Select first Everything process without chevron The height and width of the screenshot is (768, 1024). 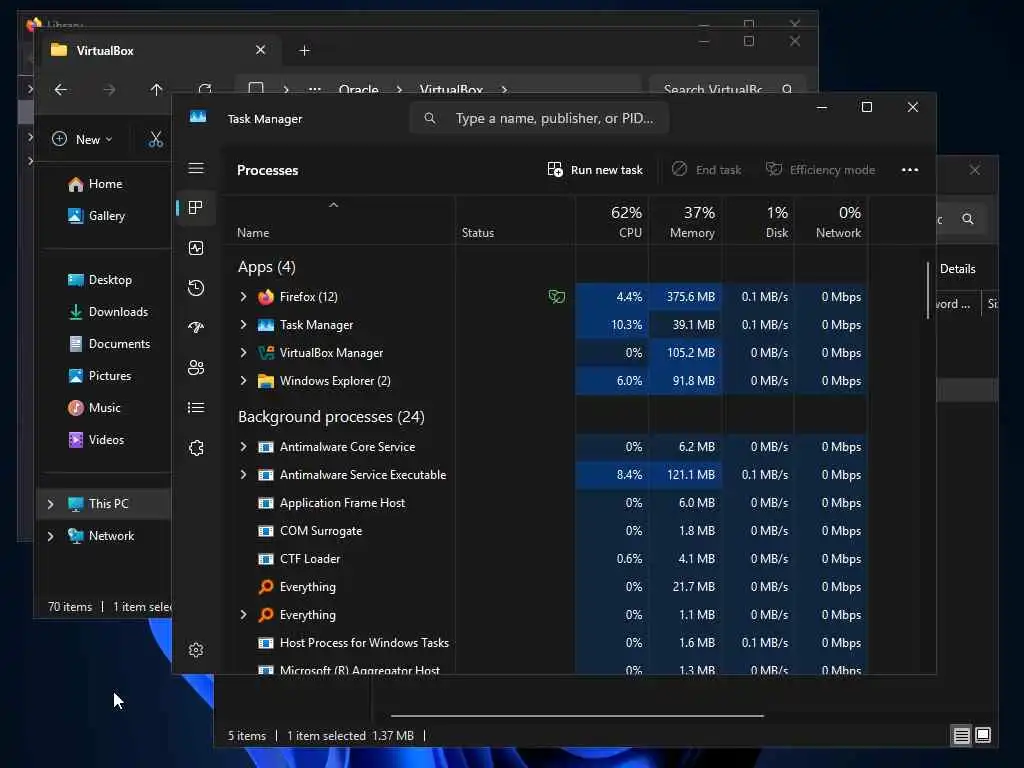308,586
